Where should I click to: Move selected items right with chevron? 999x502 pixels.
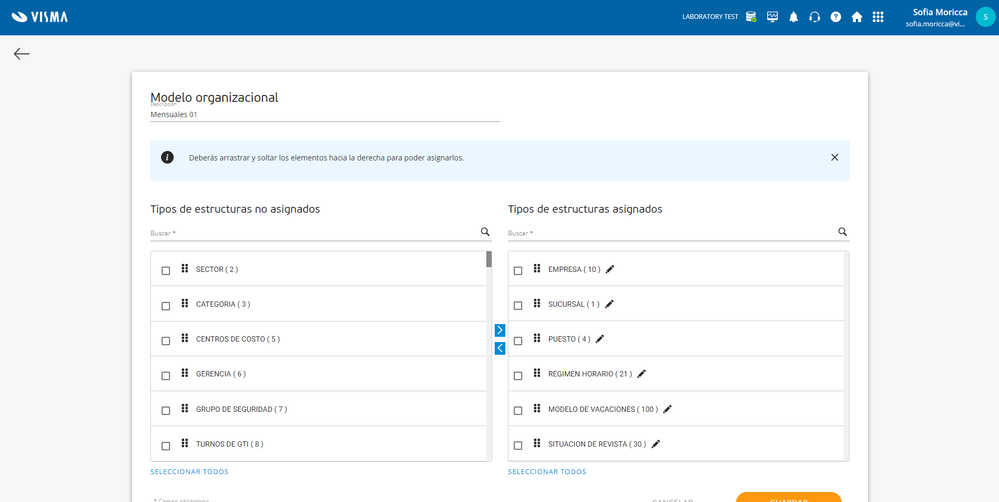coord(500,330)
